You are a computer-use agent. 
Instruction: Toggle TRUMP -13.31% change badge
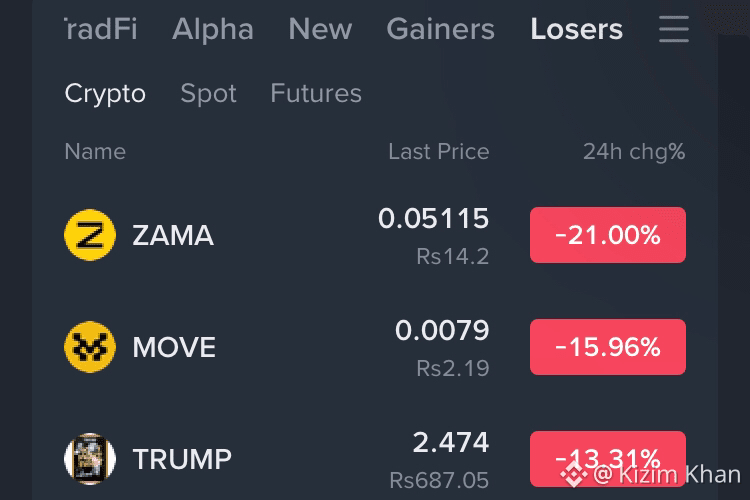click(x=607, y=459)
